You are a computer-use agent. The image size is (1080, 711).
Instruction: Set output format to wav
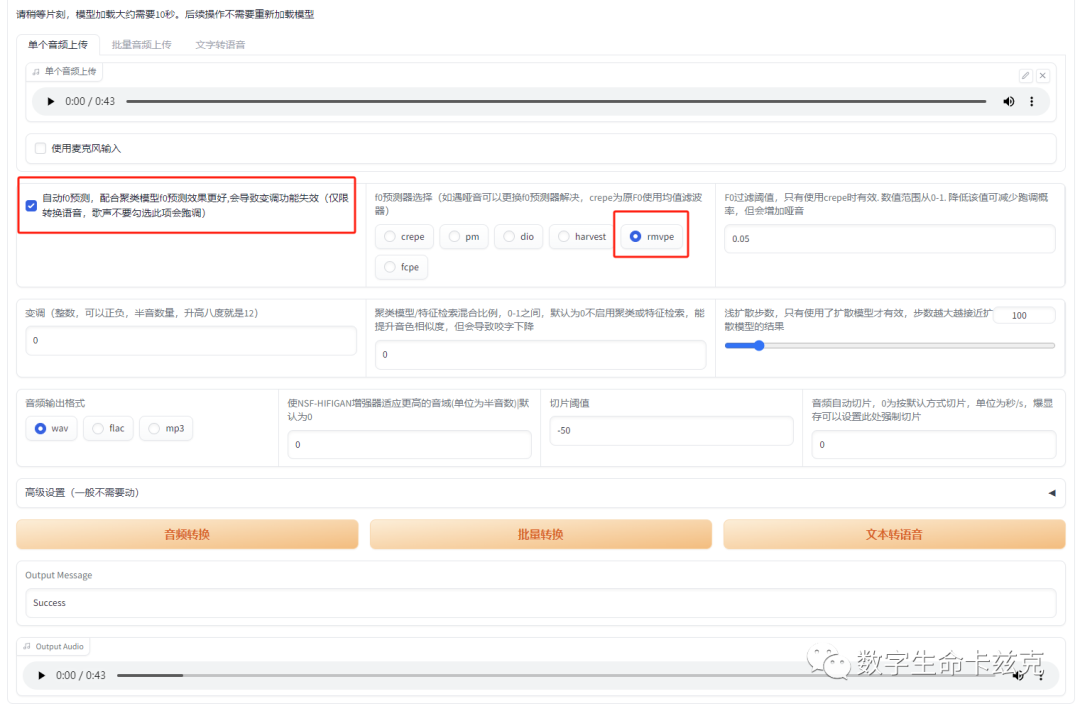point(51,429)
